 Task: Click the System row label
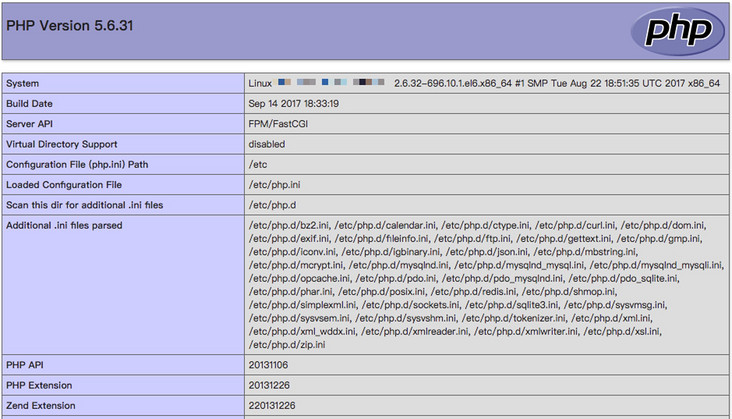pyautogui.click(x=23, y=83)
